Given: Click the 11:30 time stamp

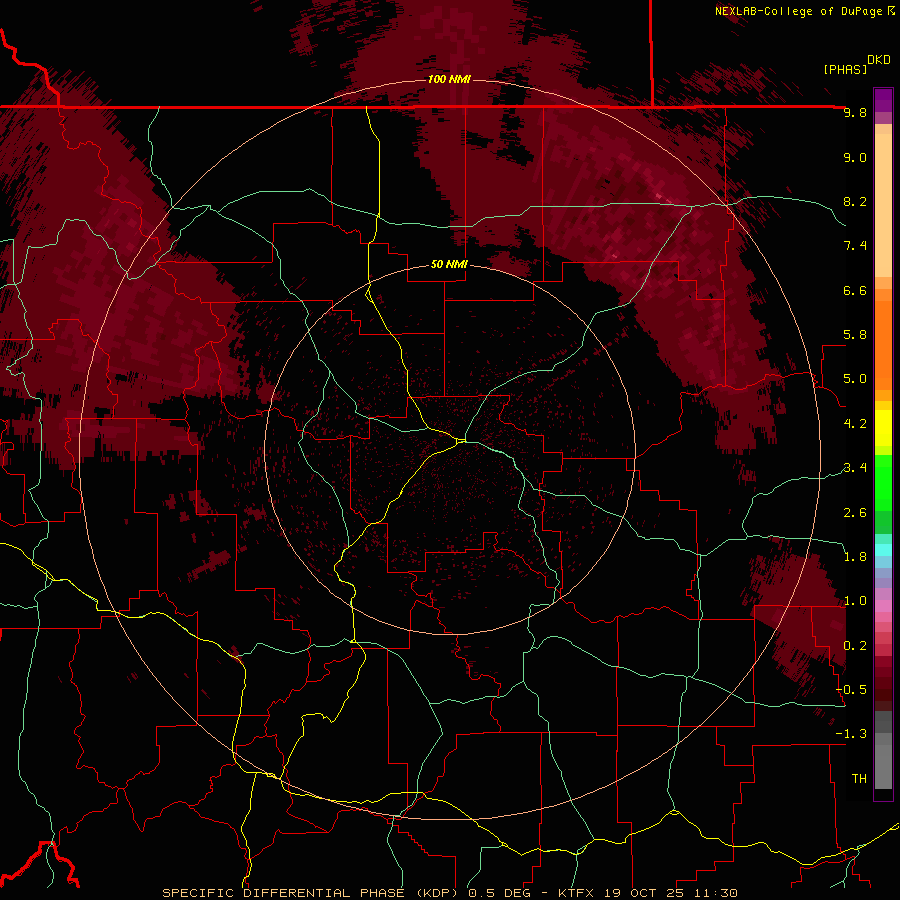Looking at the screenshot, I should click(x=715, y=893).
